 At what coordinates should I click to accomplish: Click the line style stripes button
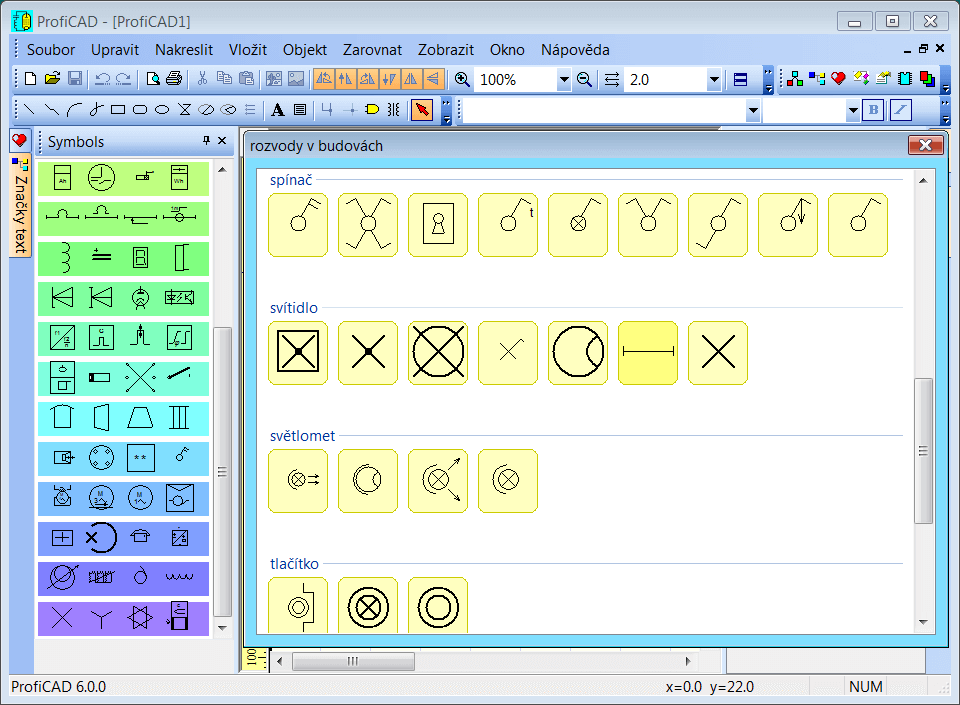tap(740, 79)
